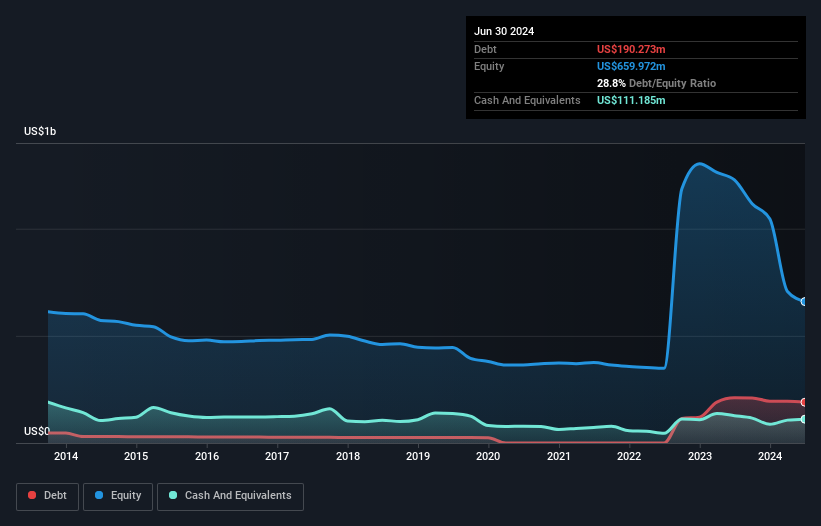This screenshot has width=821, height=526.
Task: Click the 2022 x-axis label
Action: pos(629,456)
